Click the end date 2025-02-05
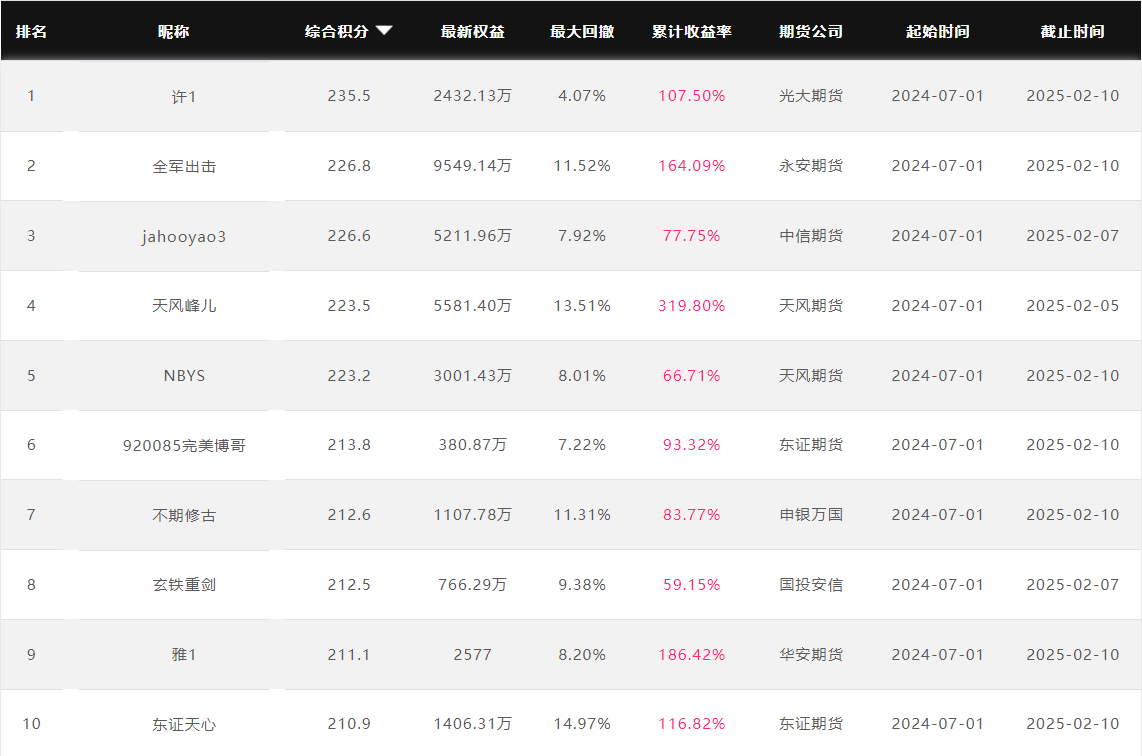This screenshot has width=1142, height=756. click(x=1073, y=306)
